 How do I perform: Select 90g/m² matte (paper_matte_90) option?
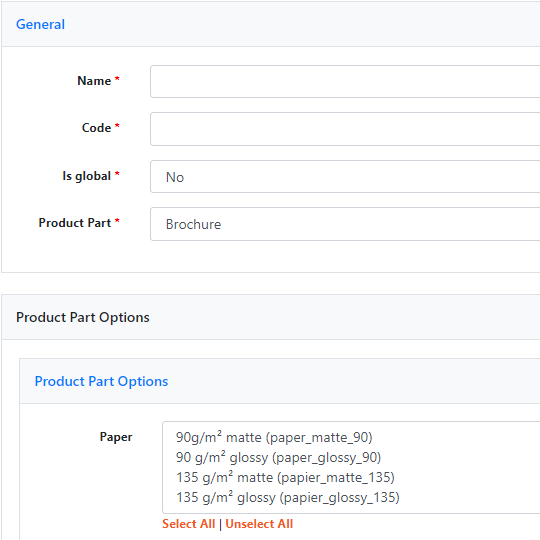[x=274, y=437]
